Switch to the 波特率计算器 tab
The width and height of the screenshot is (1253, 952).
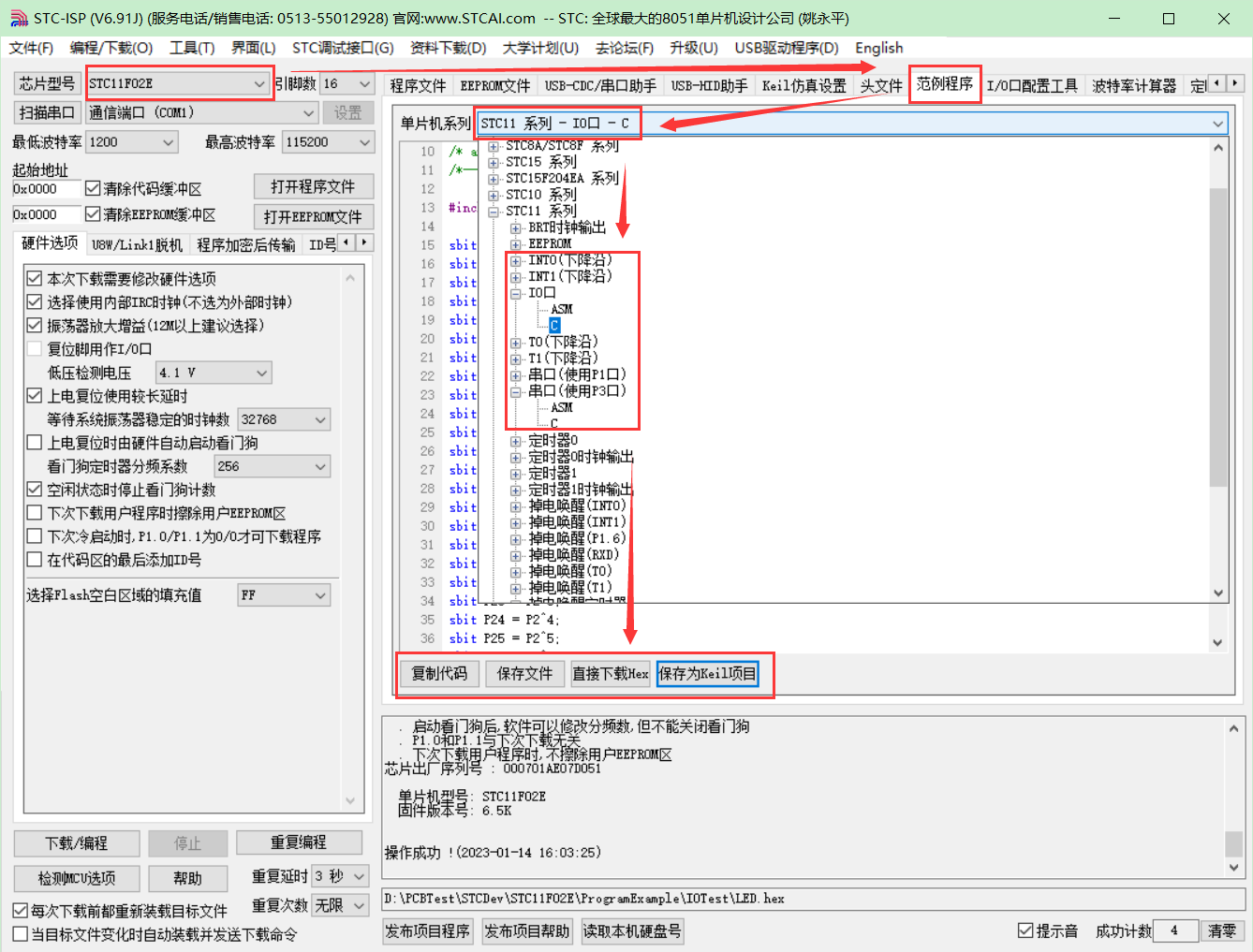tap(1134, 86)
